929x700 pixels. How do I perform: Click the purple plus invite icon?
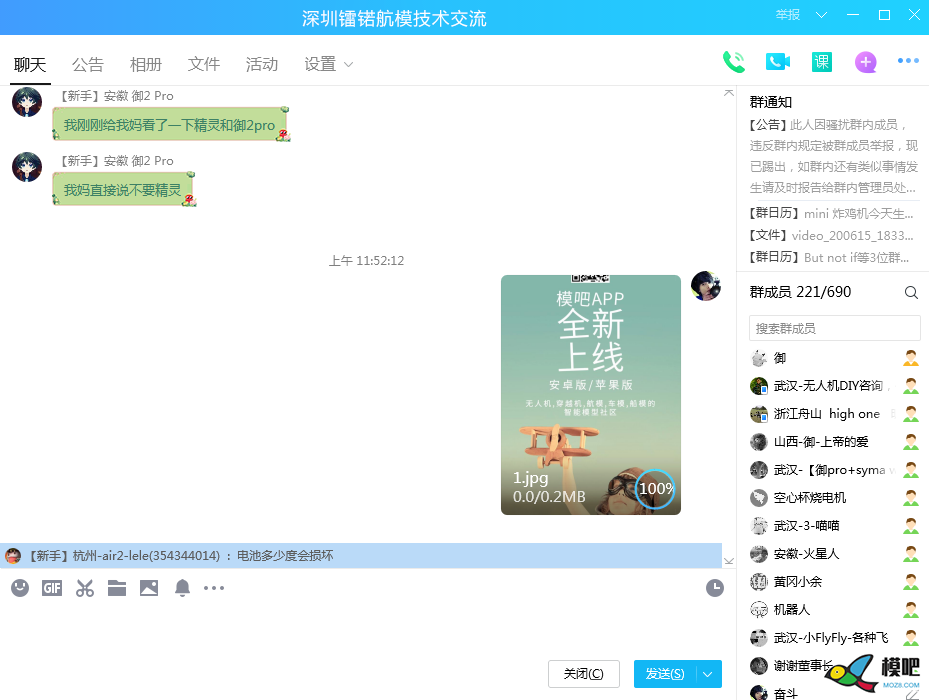click(866, 62)
